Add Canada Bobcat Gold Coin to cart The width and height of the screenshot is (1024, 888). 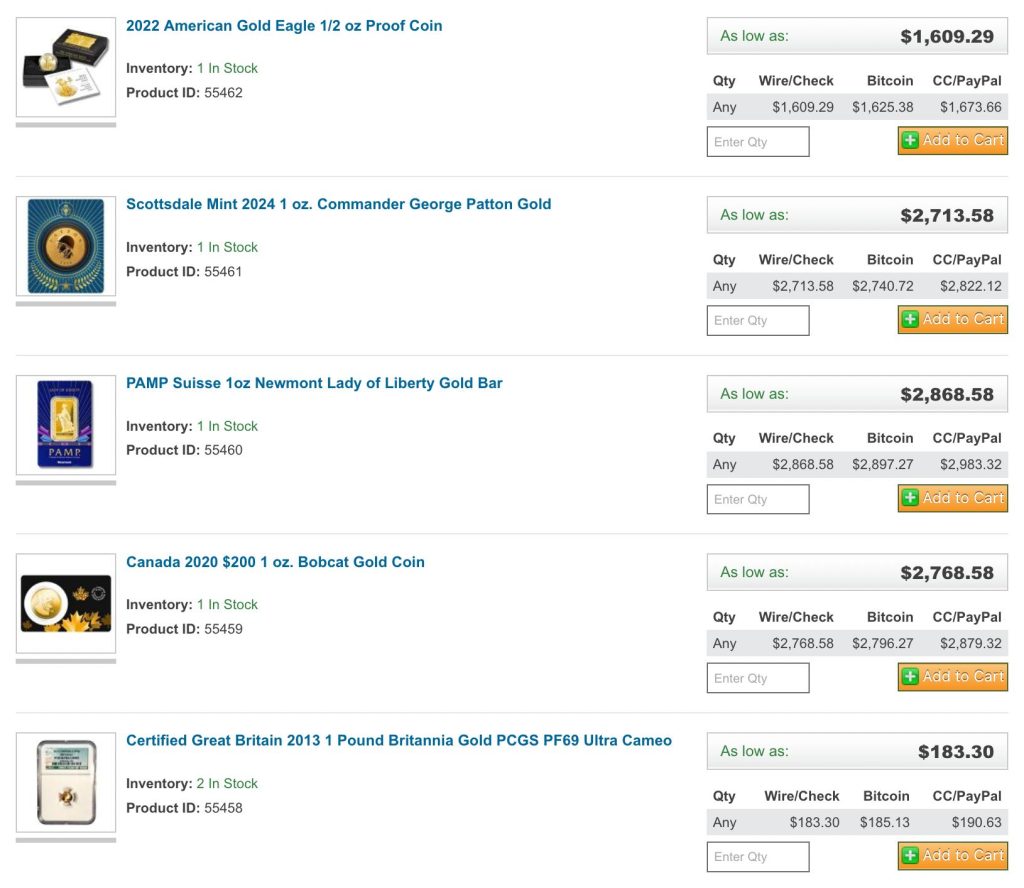[952, 677]
